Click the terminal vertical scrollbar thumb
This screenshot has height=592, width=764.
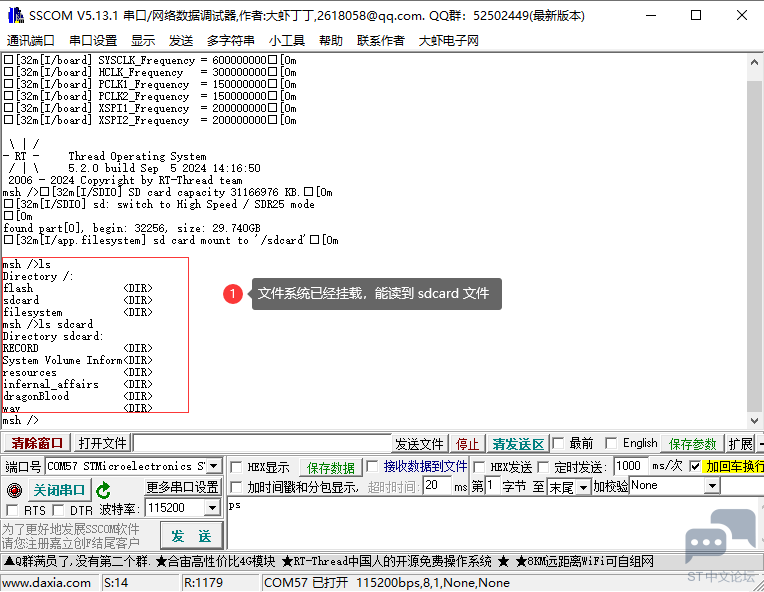click(x=754, y=246)
